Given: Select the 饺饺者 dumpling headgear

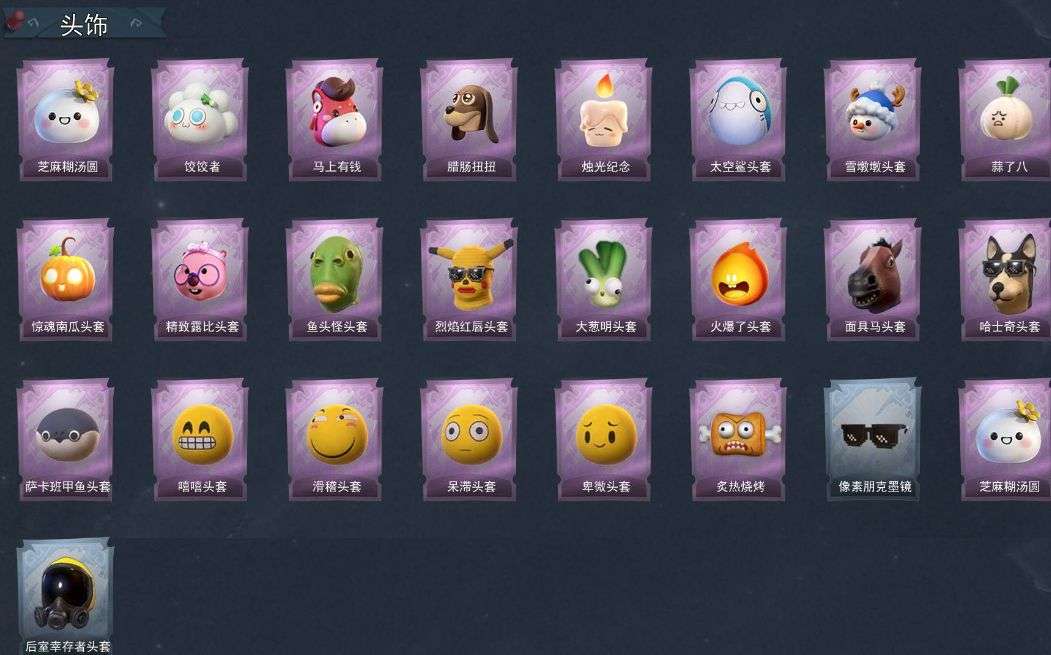Looking at the screenshot, I should click(200, 120).
